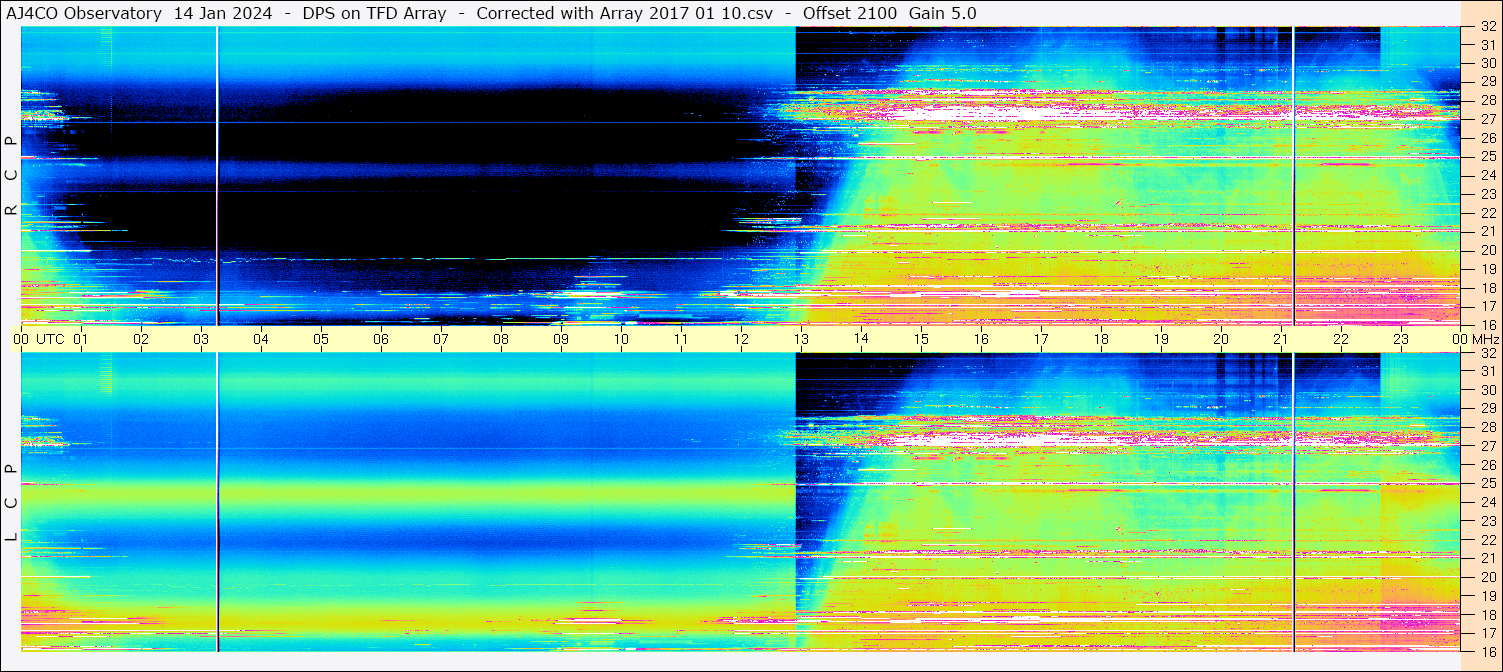Click the 25 MHz label of LCP panel
Screen dimensions: 1503x672
tap(1488, 483)
